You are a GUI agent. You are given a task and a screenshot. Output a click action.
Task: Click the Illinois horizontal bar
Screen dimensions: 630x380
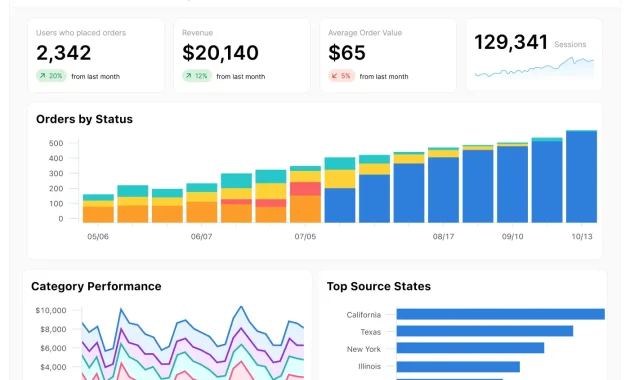pos(458,367)
